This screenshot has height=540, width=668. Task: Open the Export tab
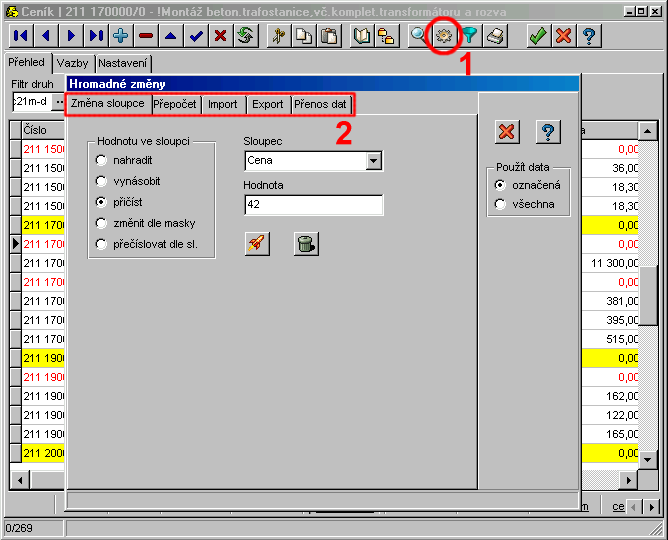[x=267, y=104]
